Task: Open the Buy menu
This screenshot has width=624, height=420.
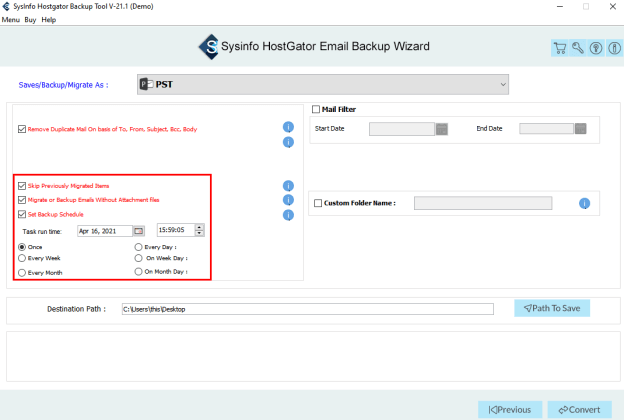Action: [x=30, y=20]
